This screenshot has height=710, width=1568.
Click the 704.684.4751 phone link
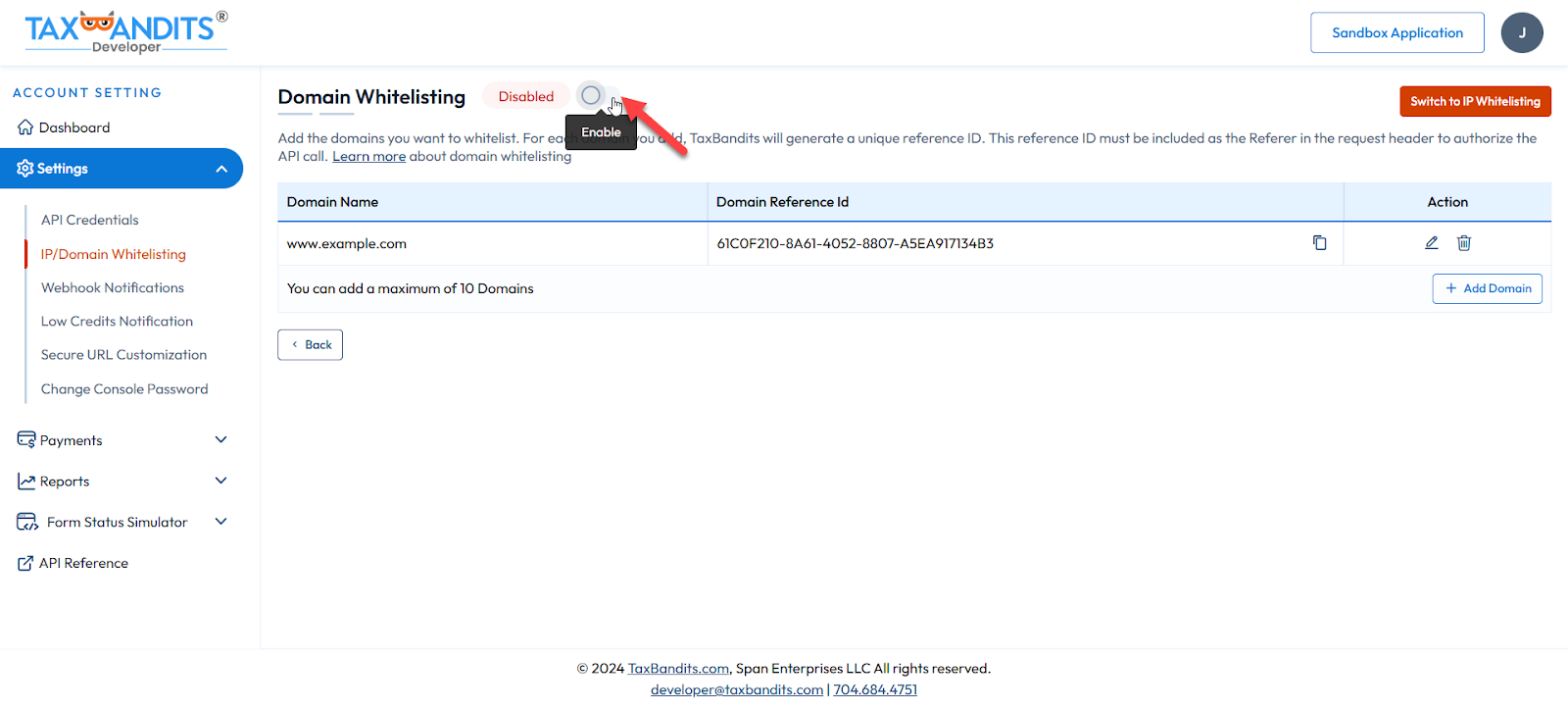tap(875, 689)
